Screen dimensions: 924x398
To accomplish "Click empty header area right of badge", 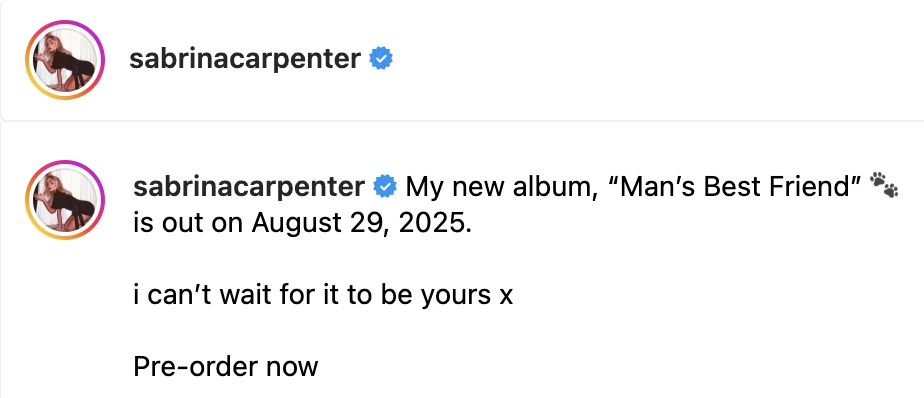I will 648,60.
